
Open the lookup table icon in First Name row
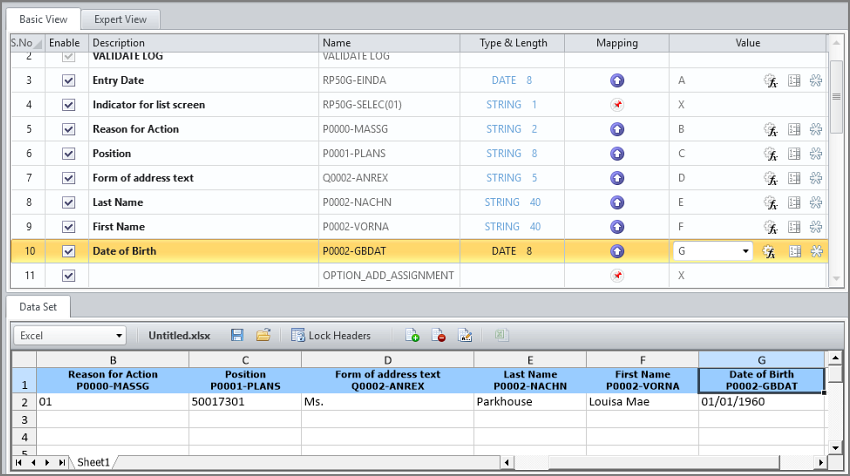coord(794,227)
